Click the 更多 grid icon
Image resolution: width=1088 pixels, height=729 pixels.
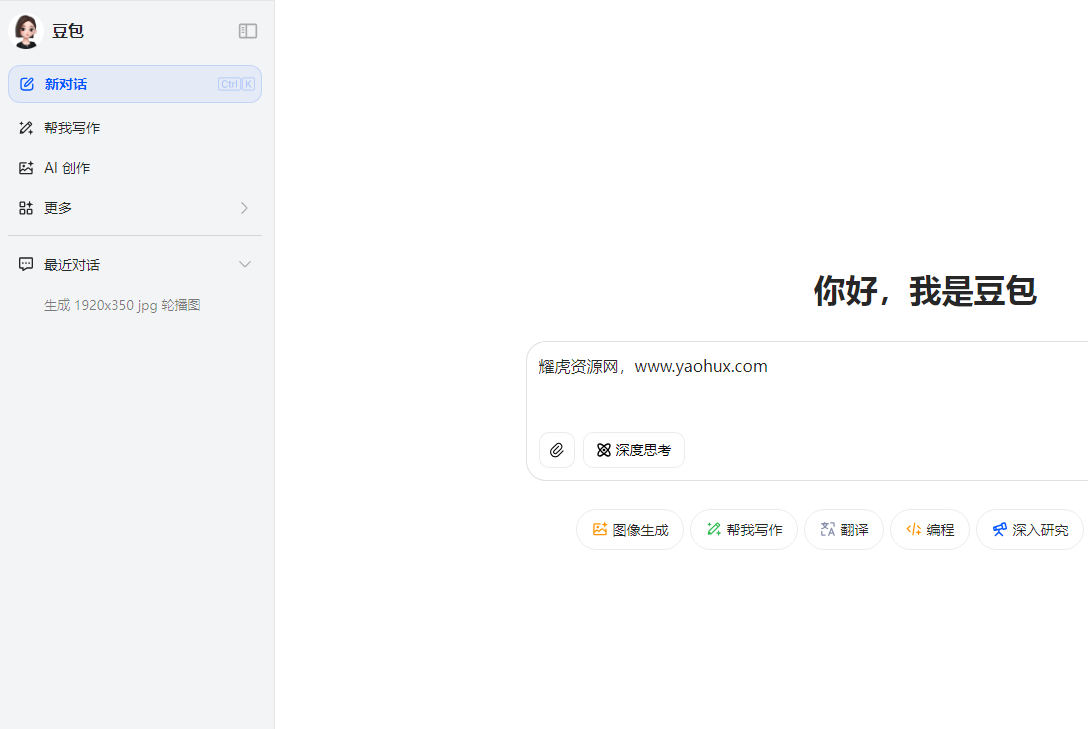[26, 208]
